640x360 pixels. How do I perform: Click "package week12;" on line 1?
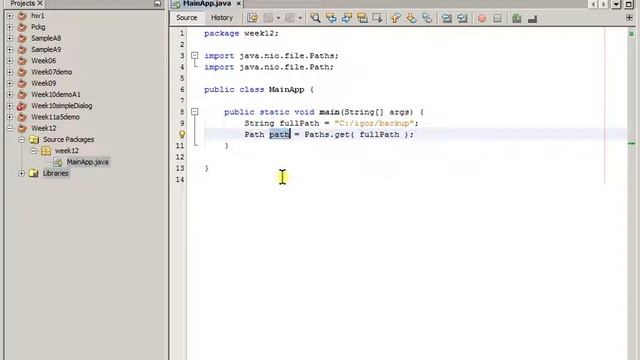tap(241, 33)
